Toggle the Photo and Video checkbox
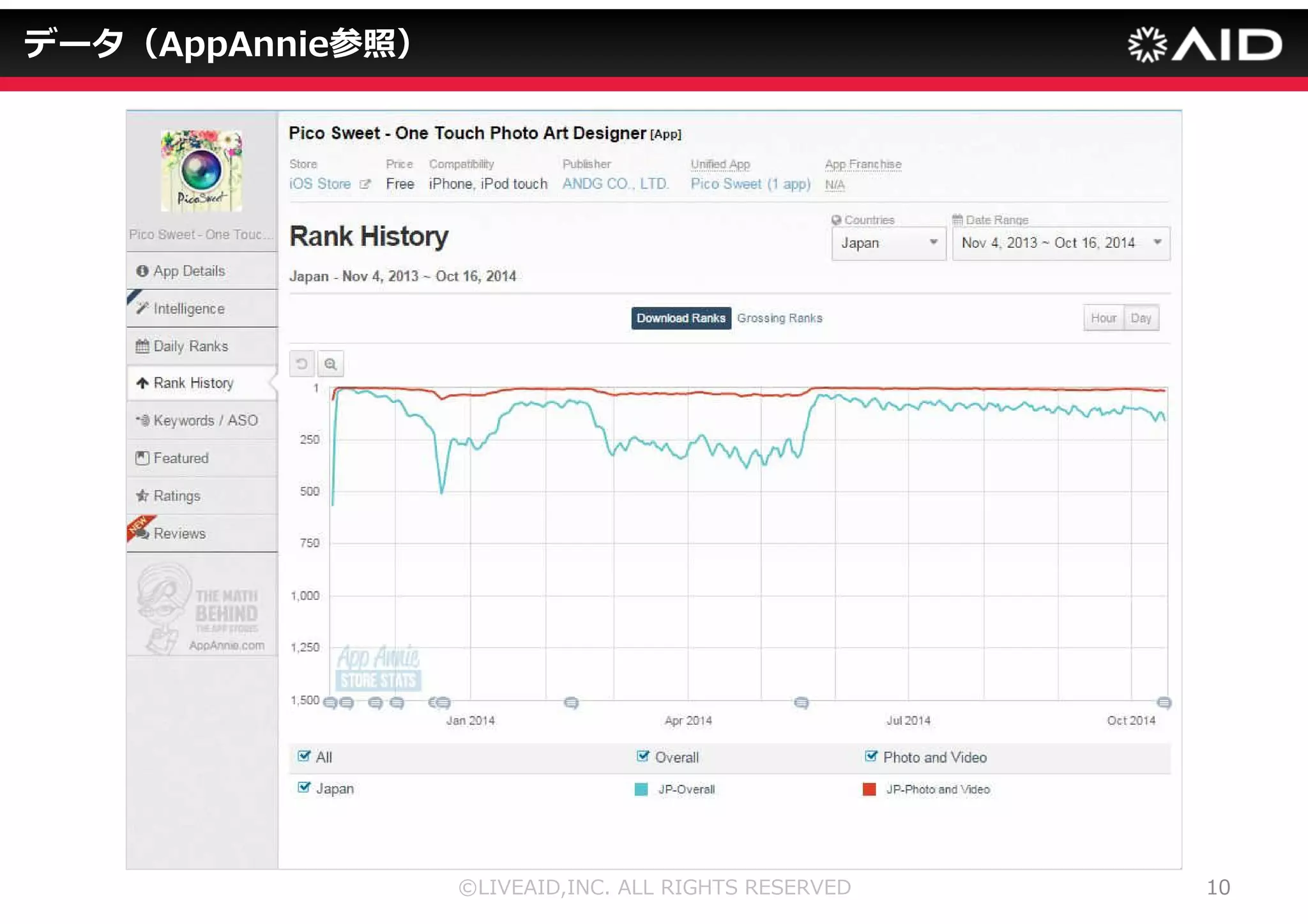Image resolution: width=1308 pixels, height=924 pixels. pos(871,757)
